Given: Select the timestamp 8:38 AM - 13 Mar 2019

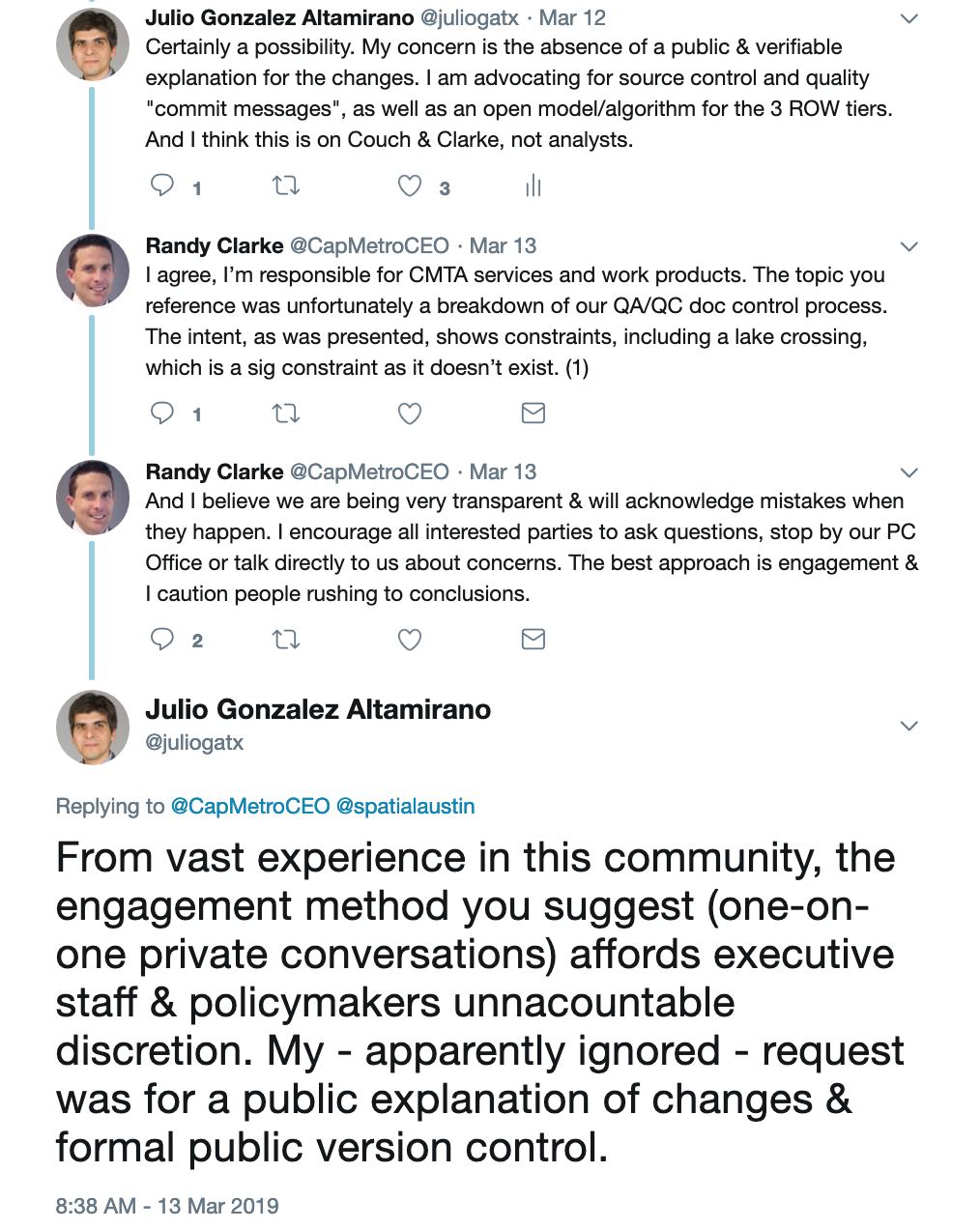Looking at the screenshot, I should (164, 1206).
